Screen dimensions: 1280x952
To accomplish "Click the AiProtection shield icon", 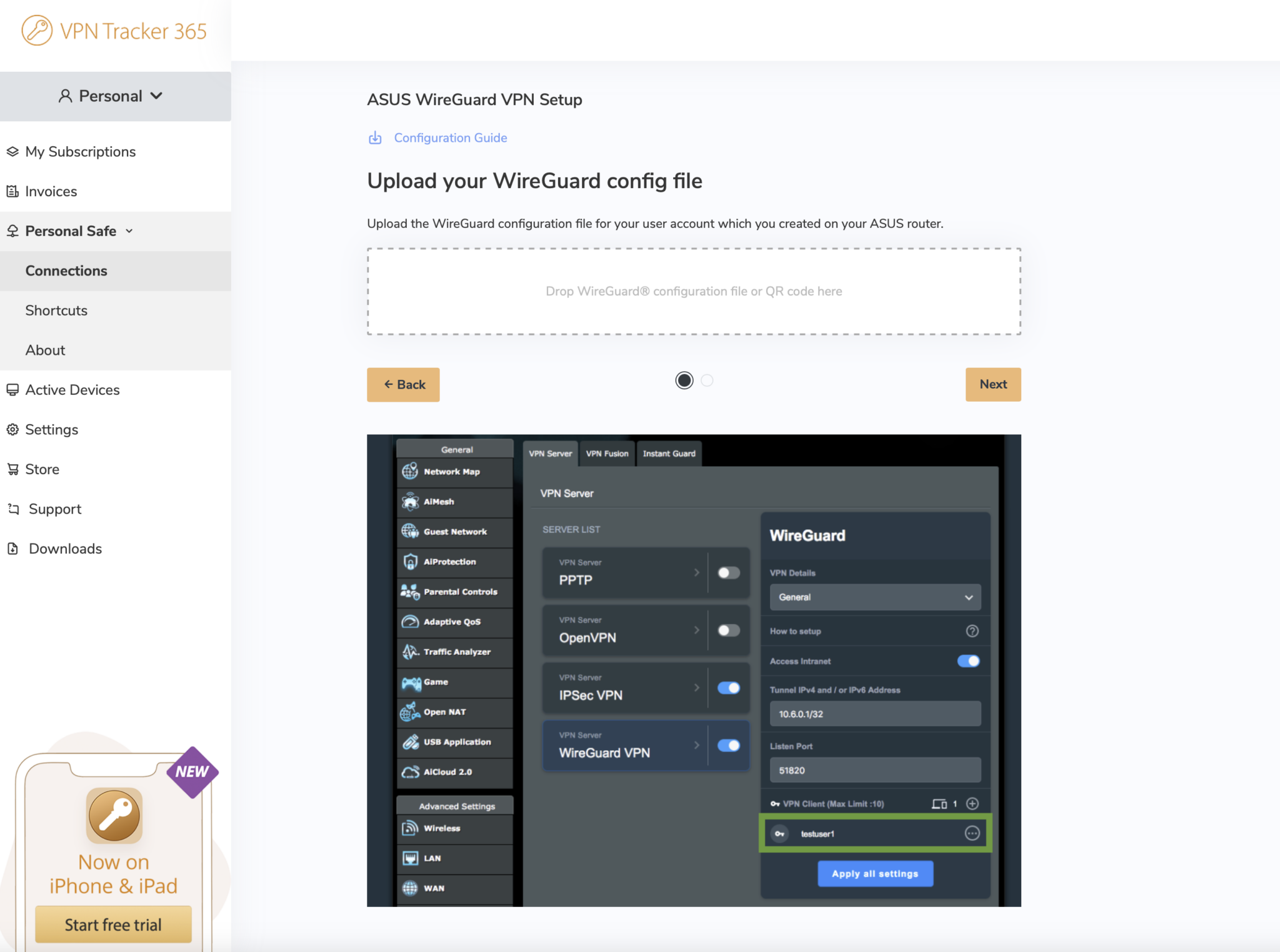I will pos(410,562).
